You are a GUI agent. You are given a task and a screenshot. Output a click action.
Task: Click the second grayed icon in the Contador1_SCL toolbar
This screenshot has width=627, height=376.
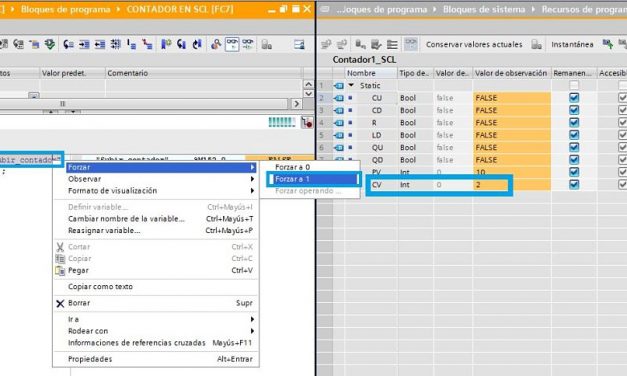[x=341, y=44]
